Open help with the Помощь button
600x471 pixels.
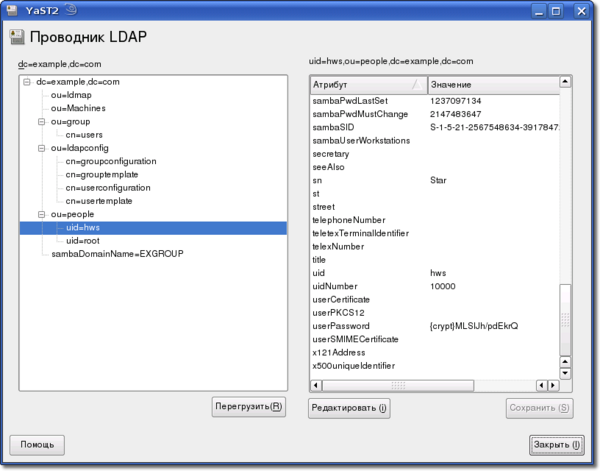[37, 444]
